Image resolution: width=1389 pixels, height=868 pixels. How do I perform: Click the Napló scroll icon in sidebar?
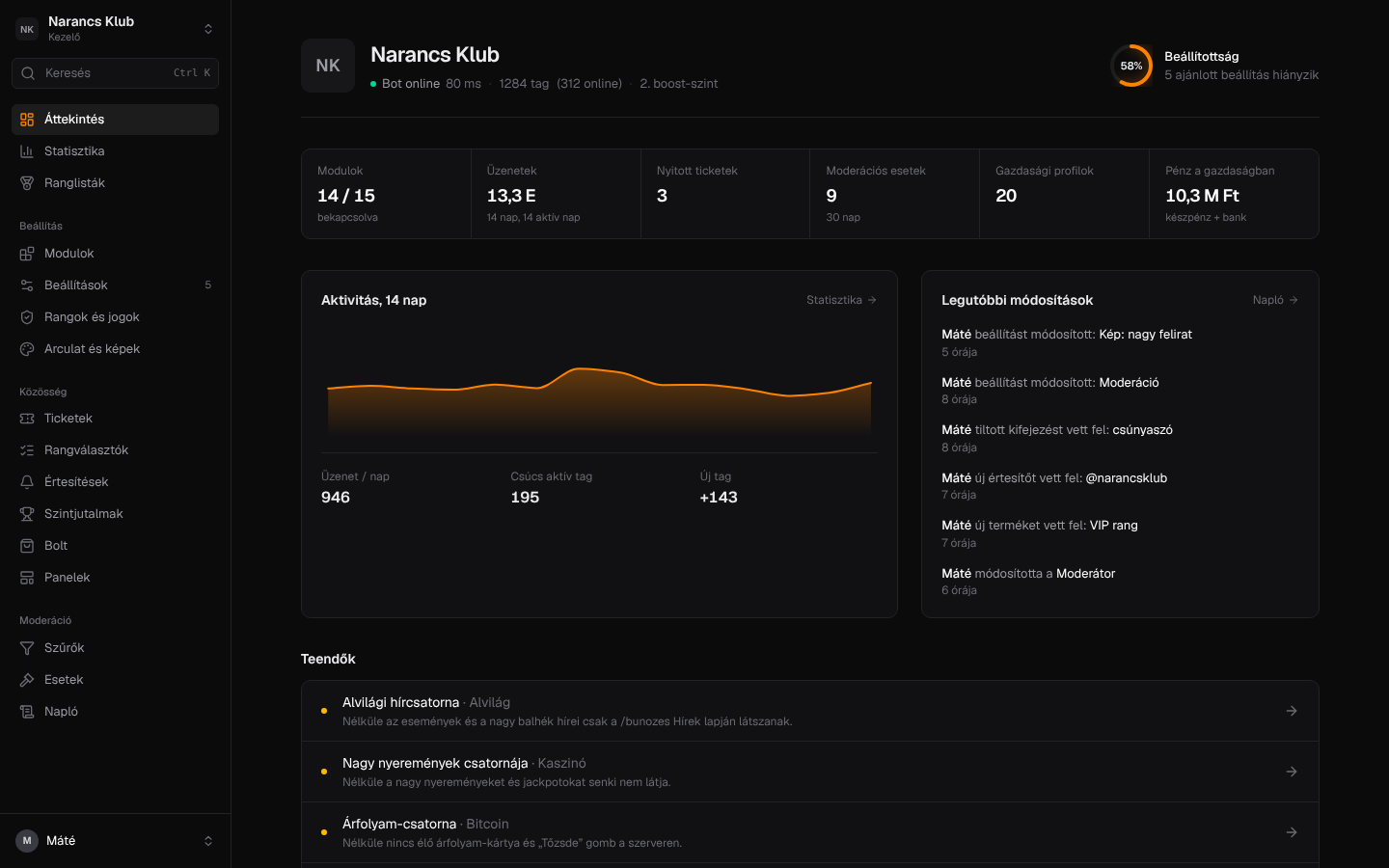click(27, 712)
